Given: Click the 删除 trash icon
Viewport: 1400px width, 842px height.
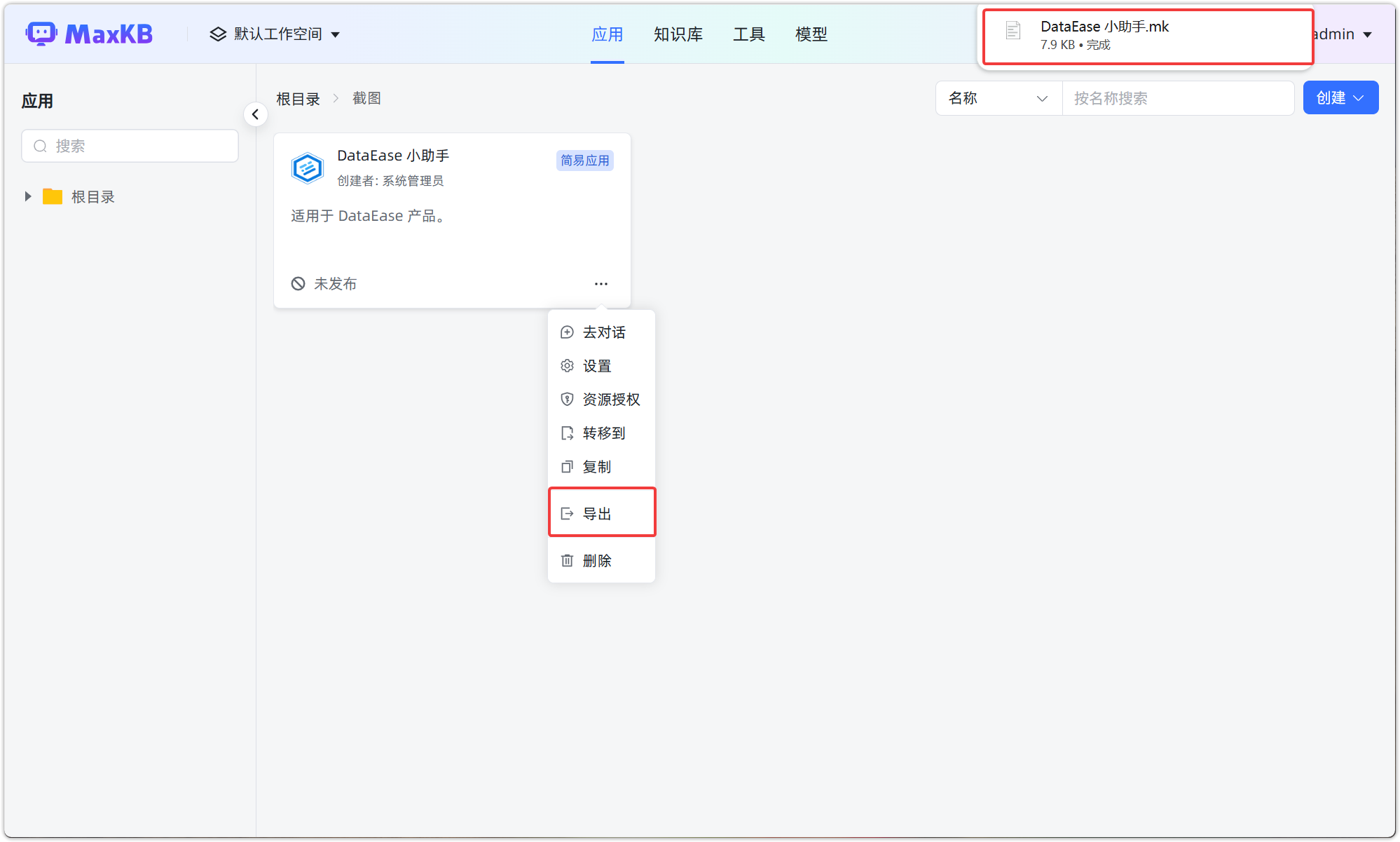Looking at the screenshot, I should 568,560.
